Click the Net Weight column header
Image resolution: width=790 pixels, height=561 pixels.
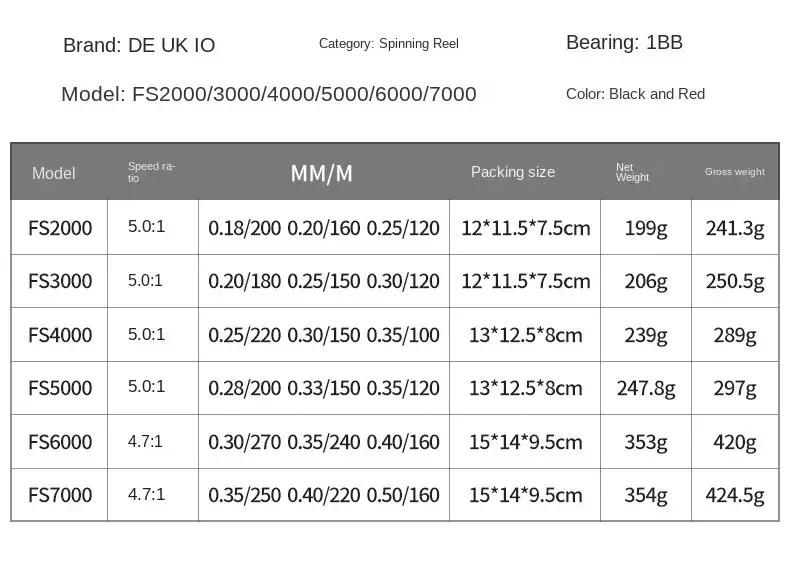click(x=632, y=172)
